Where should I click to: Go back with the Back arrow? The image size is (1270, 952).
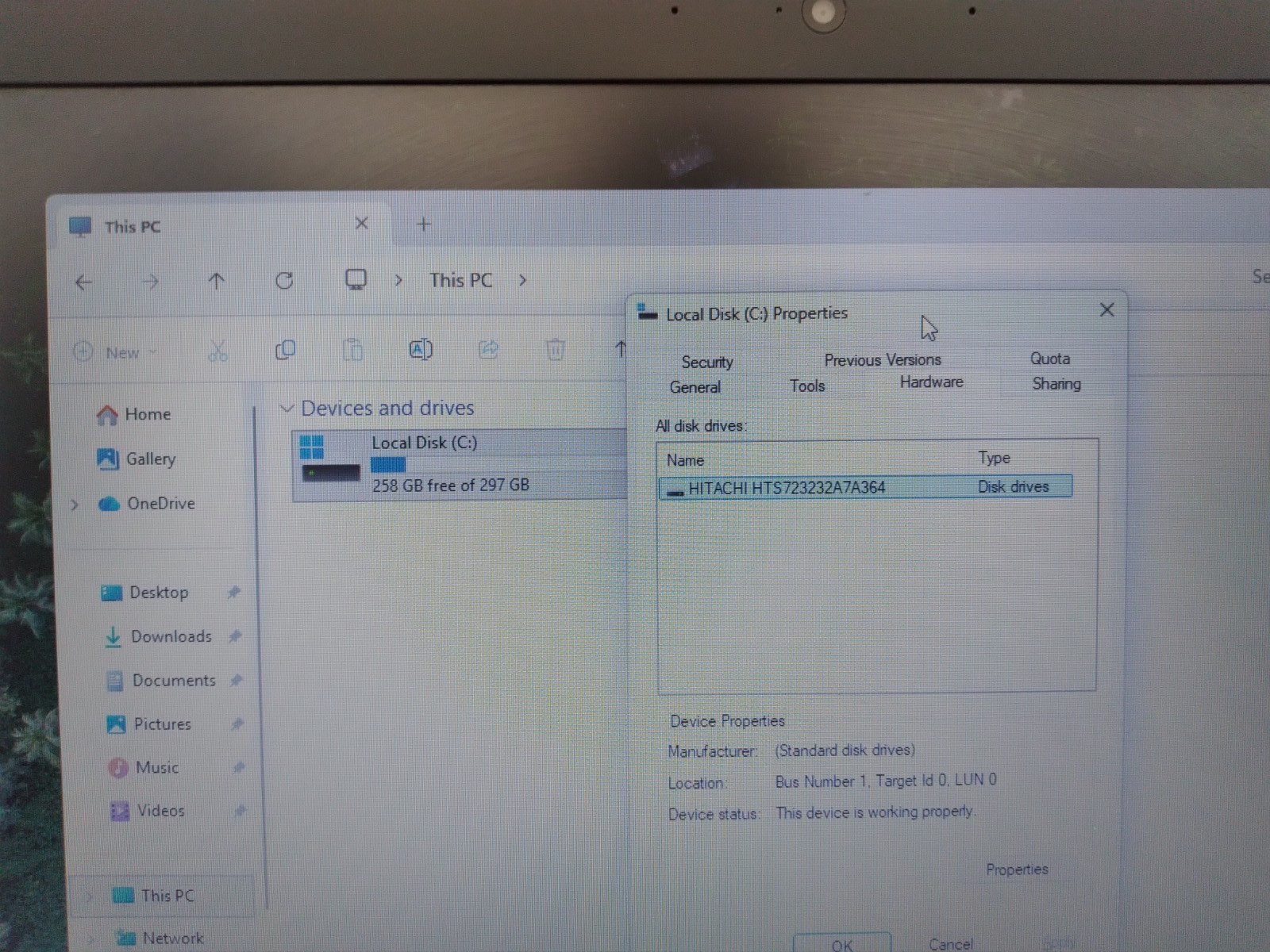(x=83, y=282)
